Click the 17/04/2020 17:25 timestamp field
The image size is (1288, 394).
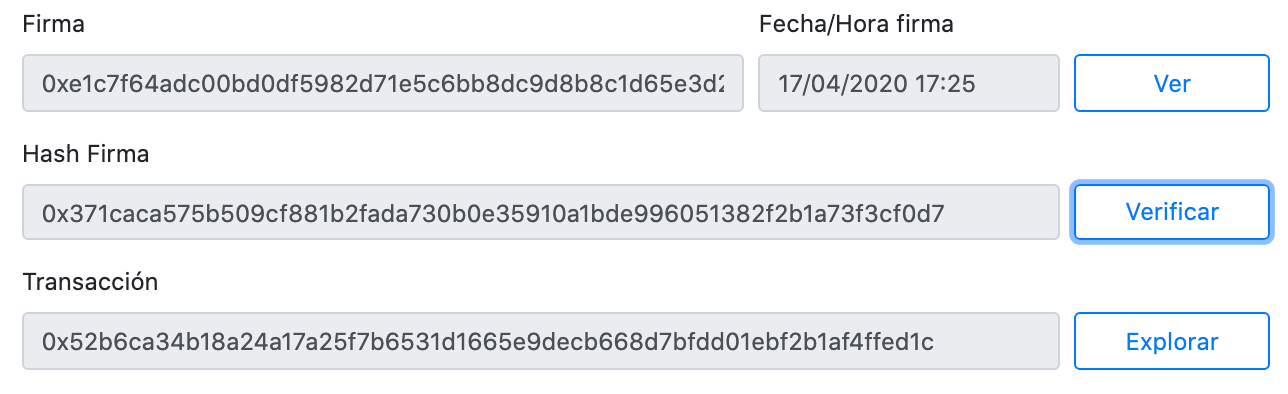pos(909,83)
